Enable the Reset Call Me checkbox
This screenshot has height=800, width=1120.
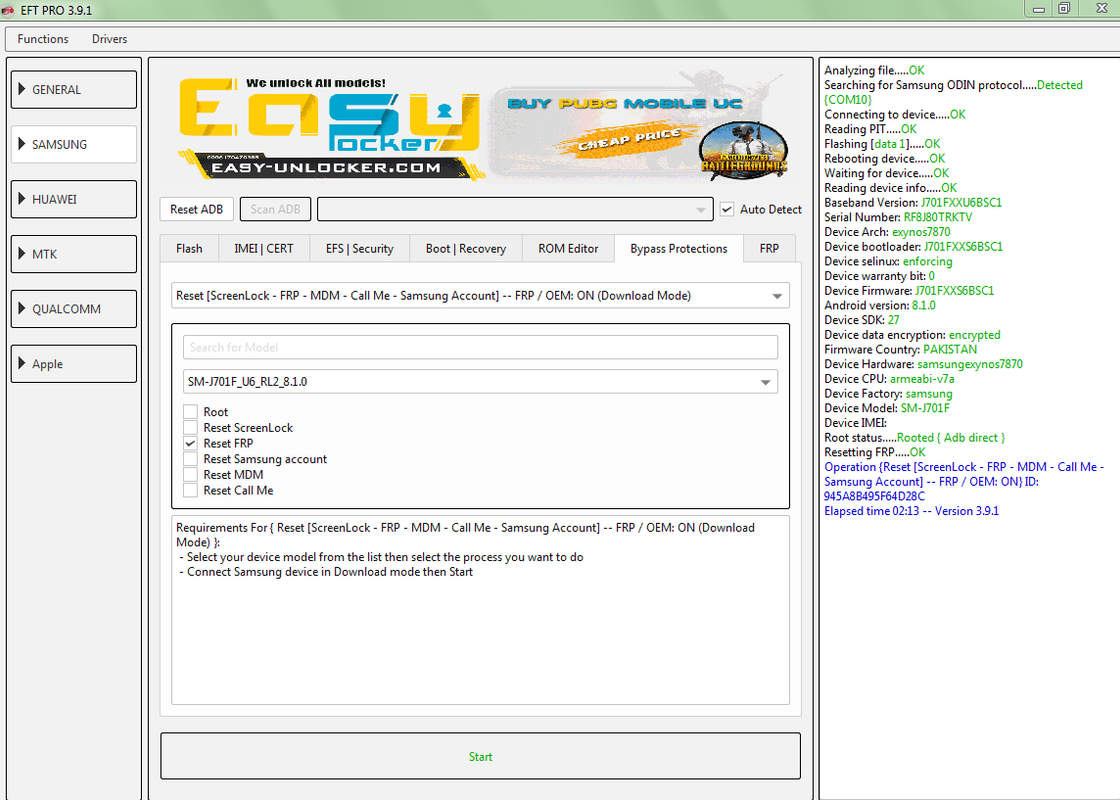pos(191,491)
